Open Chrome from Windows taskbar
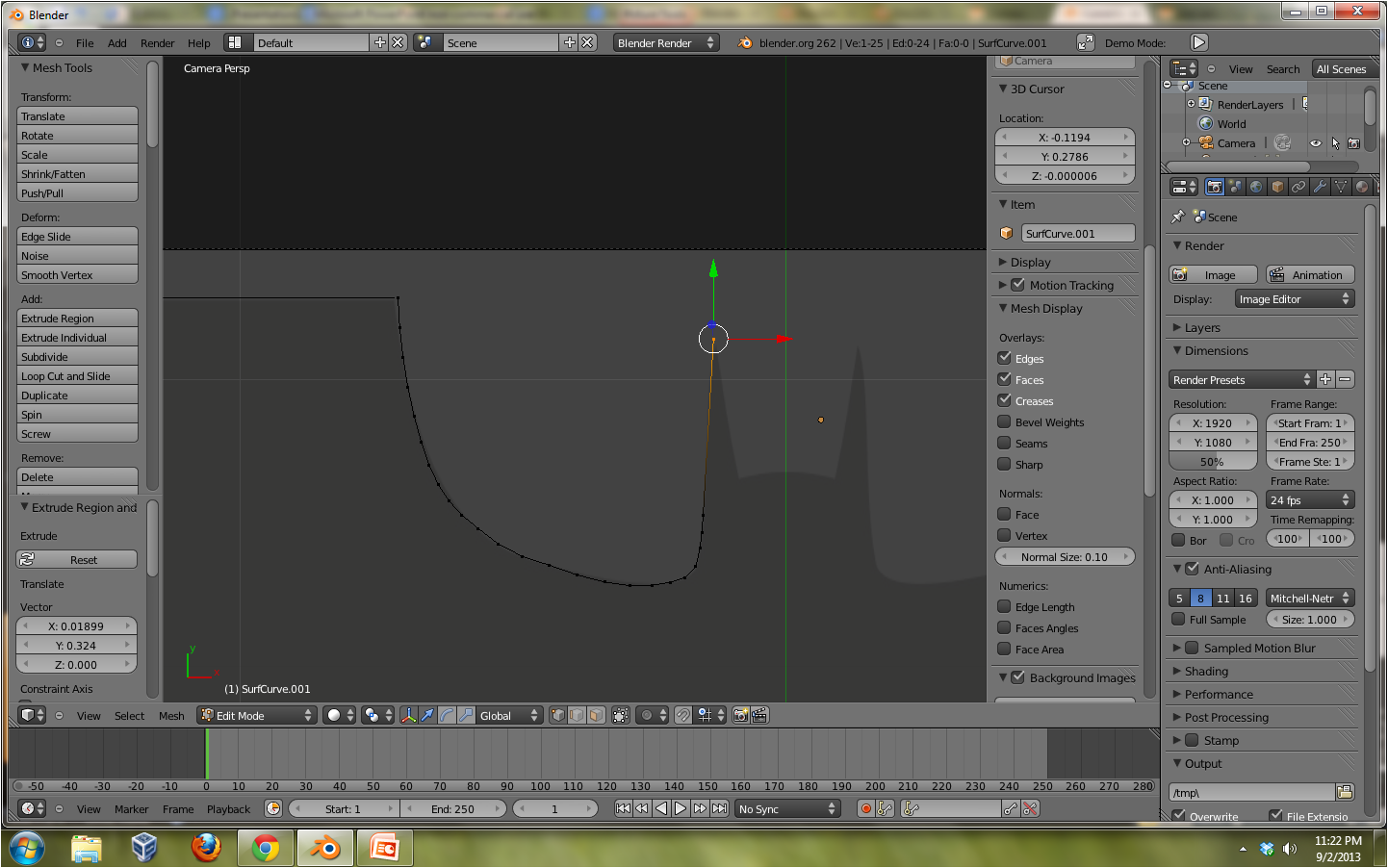The width and height of the screenshot is (1388, 868). (266, 847)
